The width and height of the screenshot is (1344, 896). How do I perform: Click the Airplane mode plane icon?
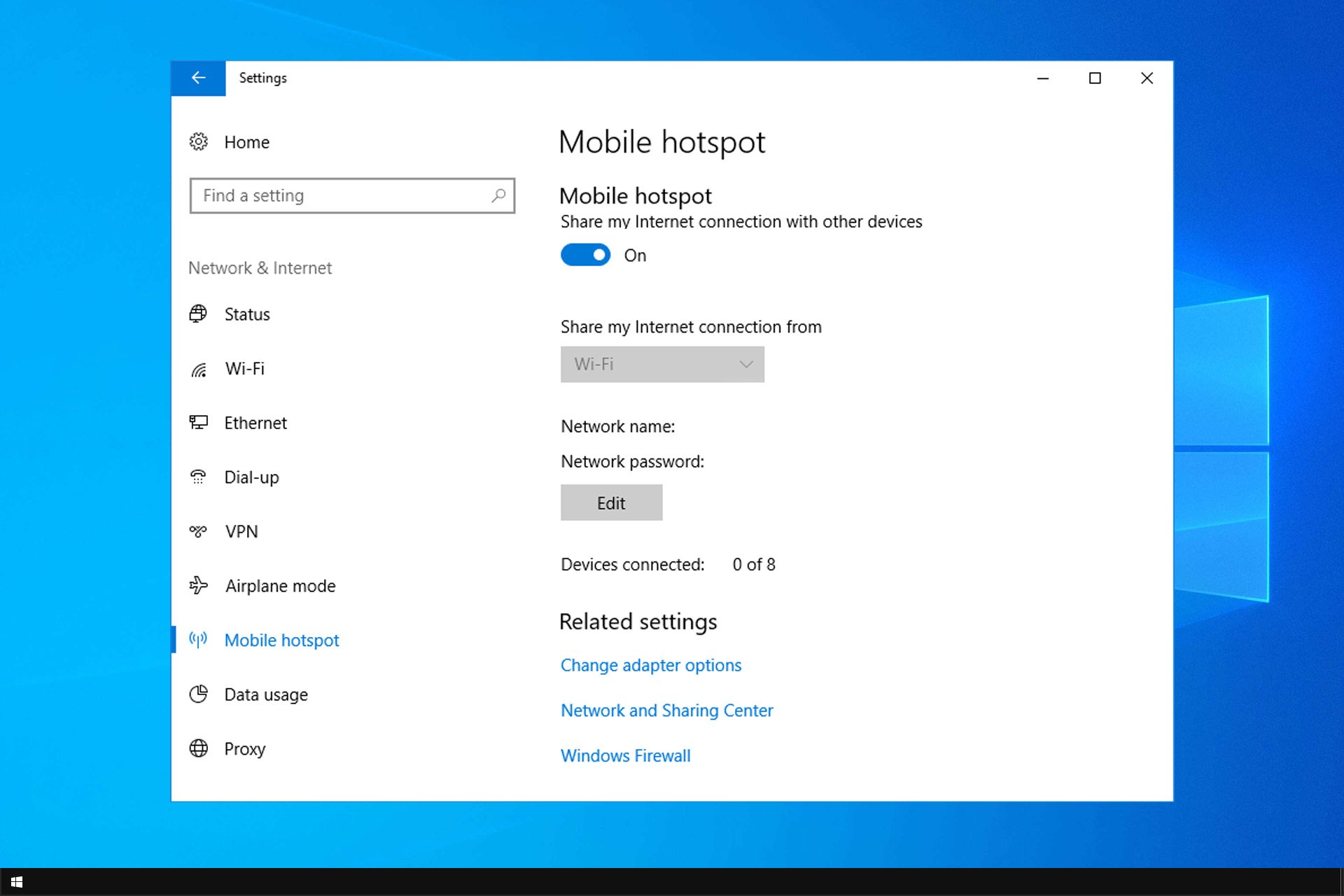(x=199, y=585)
